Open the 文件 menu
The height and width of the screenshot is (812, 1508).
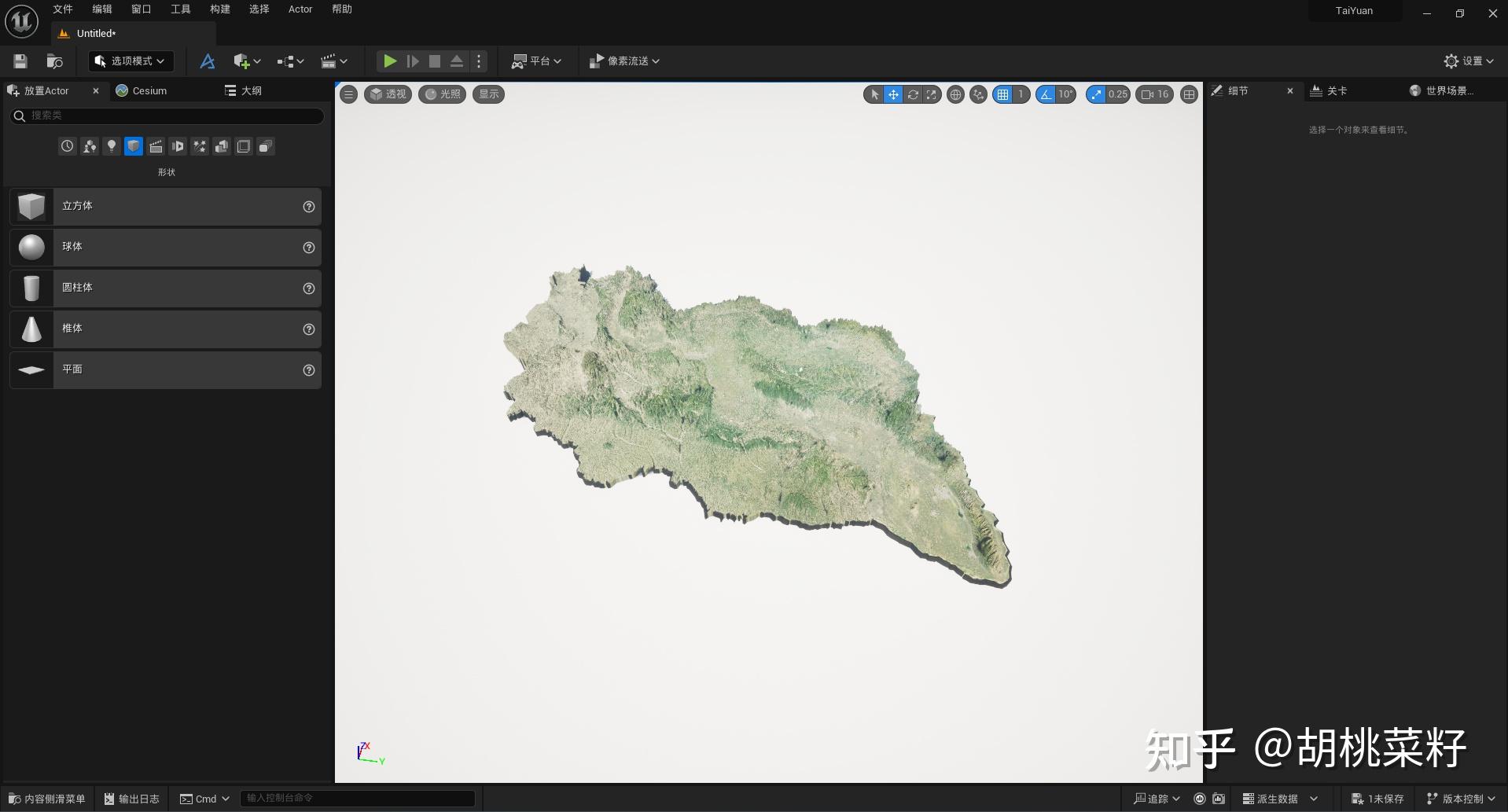pos(61,9)
